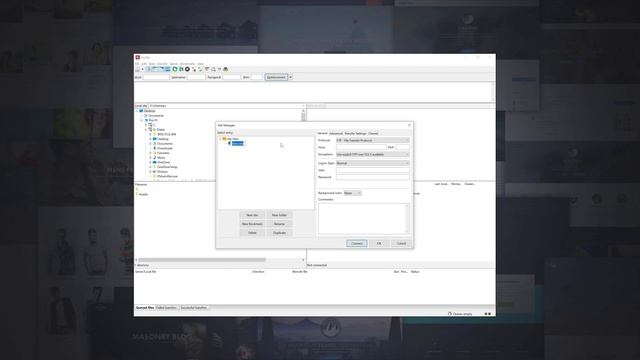The image size is (640, 360).
Task: Select the Queued files tab
Action: click(145, 308)
